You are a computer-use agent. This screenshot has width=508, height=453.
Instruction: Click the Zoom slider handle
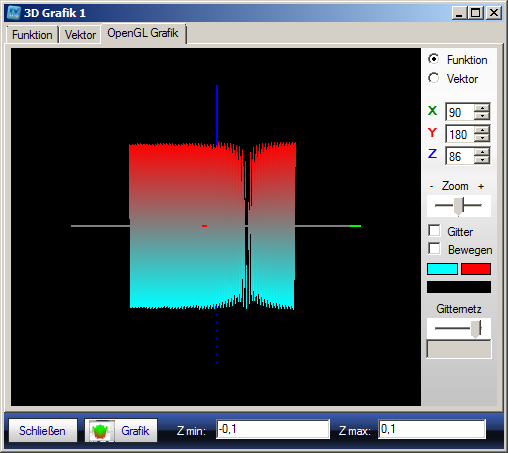[x=459, y=206]
